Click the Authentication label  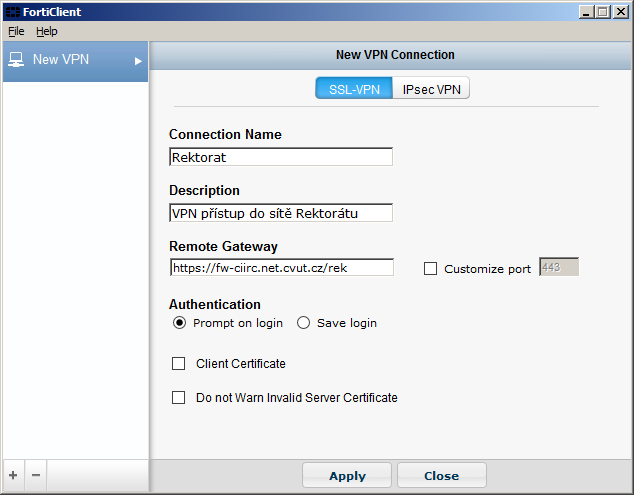pos(215,304)
